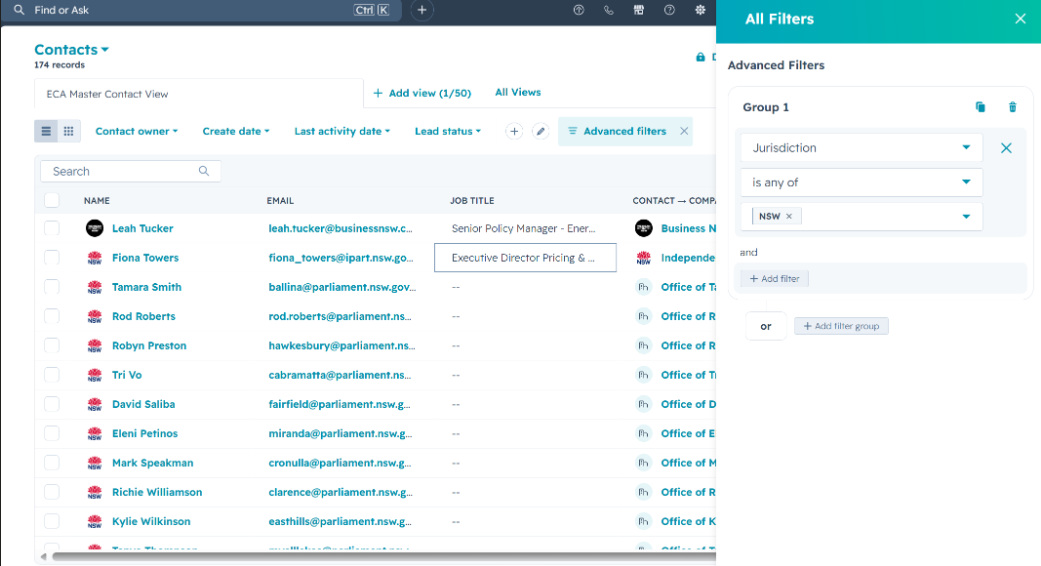This screenshot has height=566, width=1041.
Task: Click the search magnifier in Find or Ask
Action: [x=19, y=10]
